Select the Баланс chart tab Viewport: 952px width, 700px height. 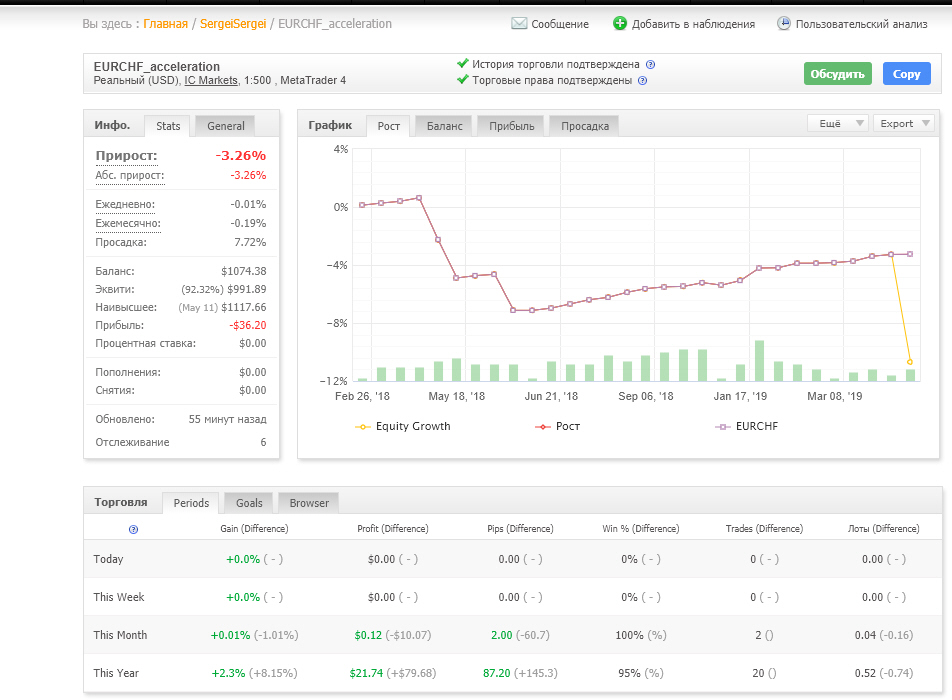click(x=444, y=126)
